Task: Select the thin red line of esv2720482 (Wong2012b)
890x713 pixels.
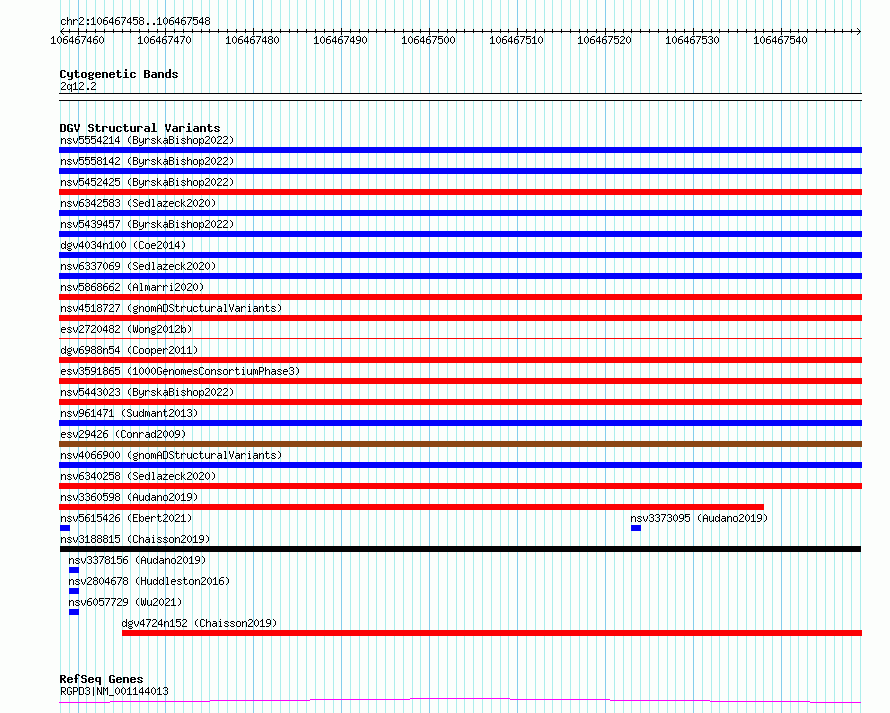Action: [x=460, y=339]
